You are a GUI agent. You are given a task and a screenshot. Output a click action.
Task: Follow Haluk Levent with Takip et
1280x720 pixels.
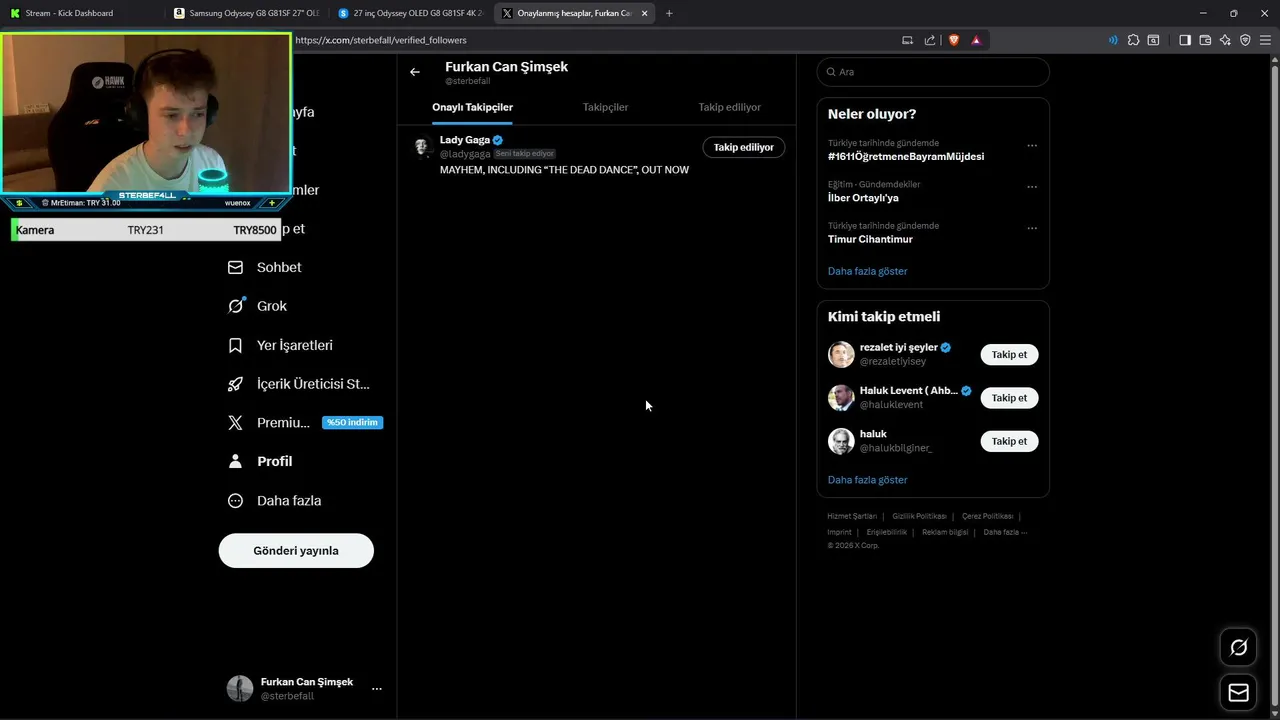click(1009, 398)
